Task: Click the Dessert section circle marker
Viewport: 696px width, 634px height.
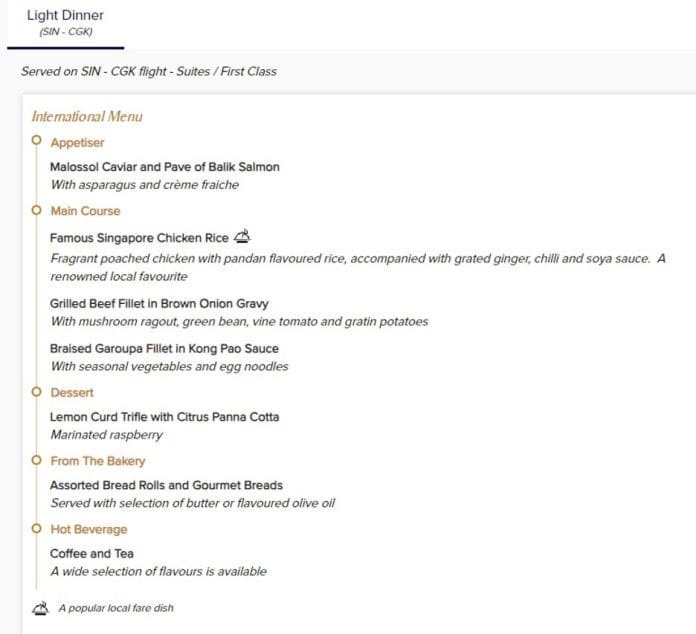Action: [x=37, y=392]
